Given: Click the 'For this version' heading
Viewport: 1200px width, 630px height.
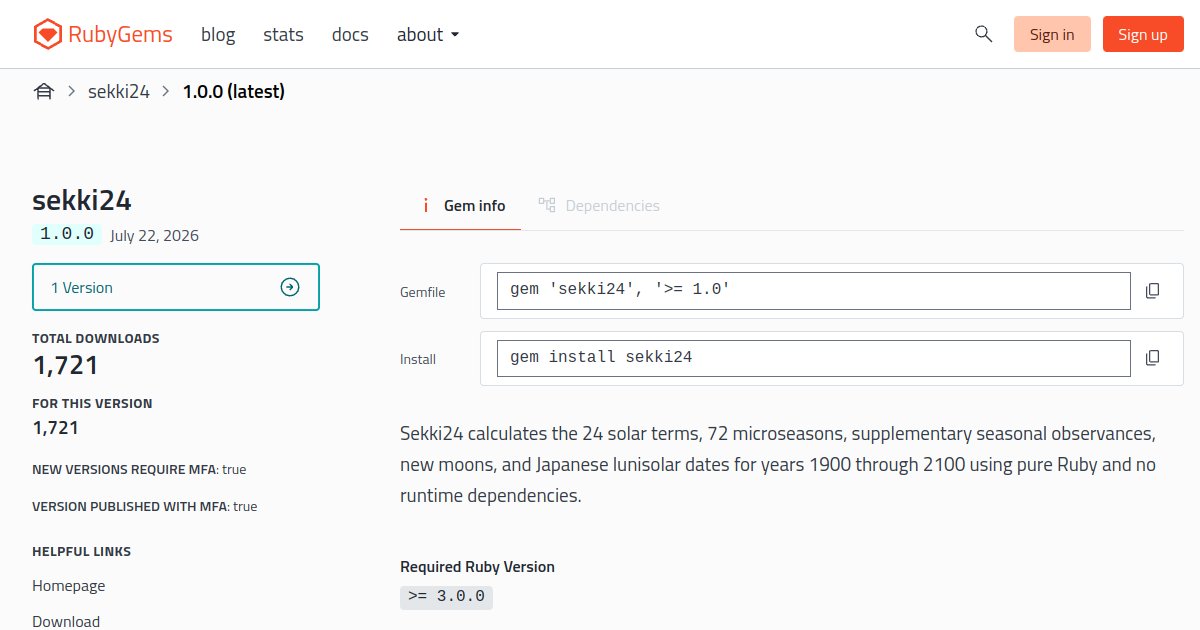Looking at the screenshot, I should pyautogui.click(x=92, y=403).
